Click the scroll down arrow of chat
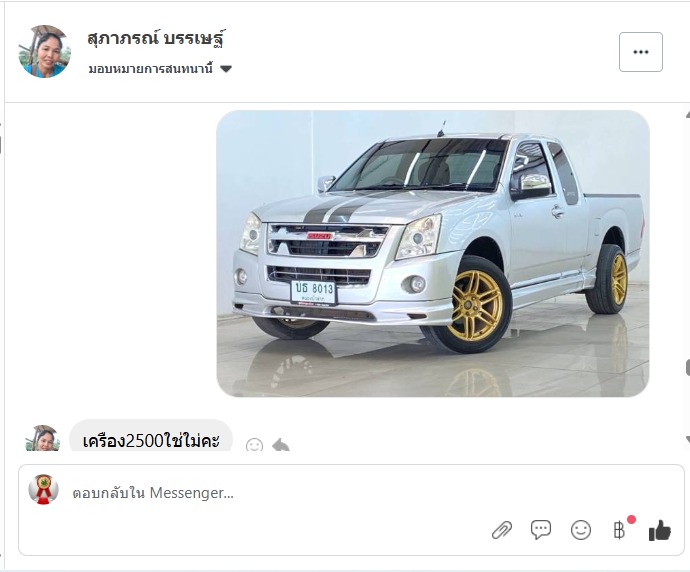This screenshot has height=572, width=690. coord(687,439)
